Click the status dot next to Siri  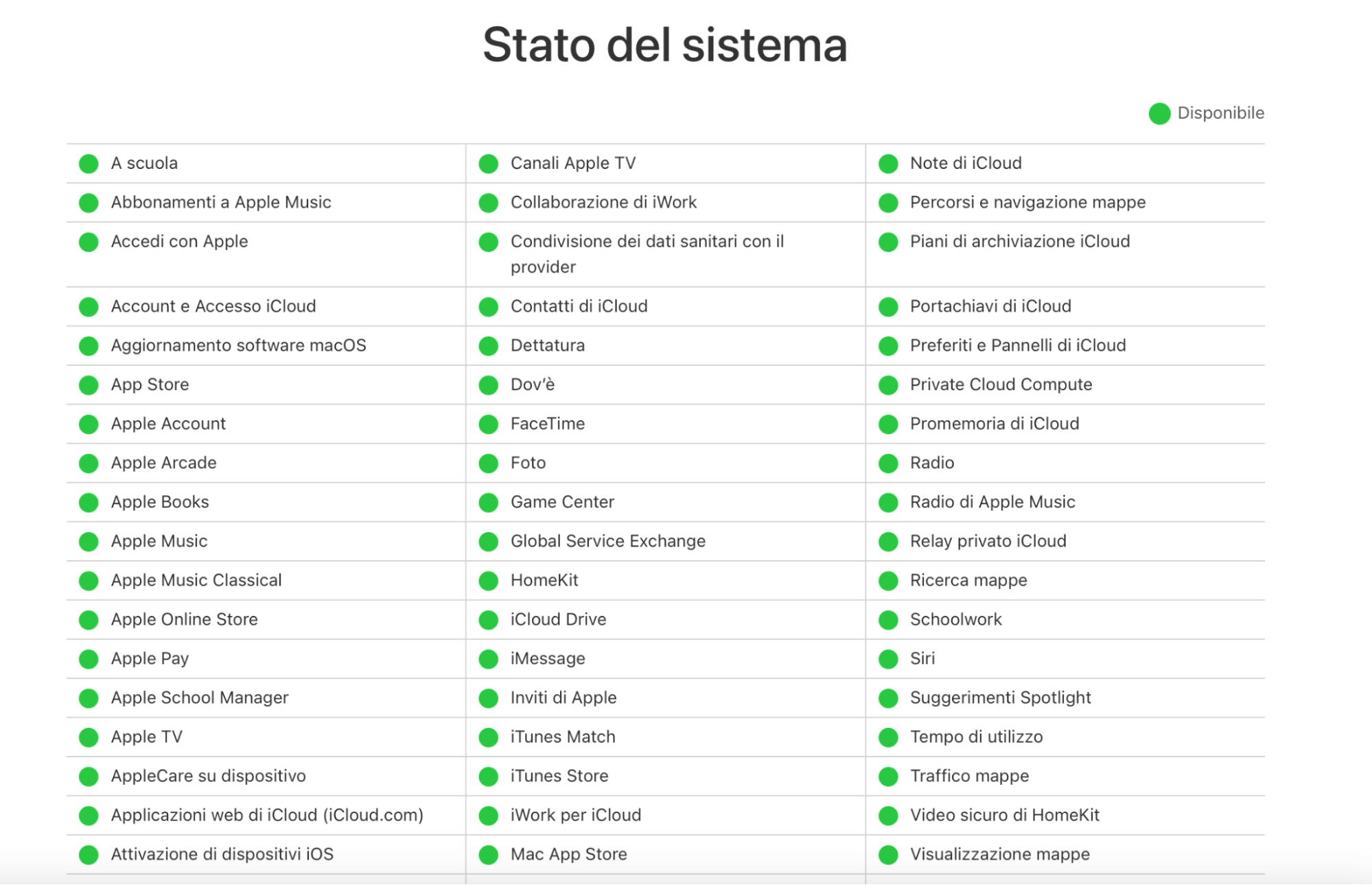tap(887, 658)
